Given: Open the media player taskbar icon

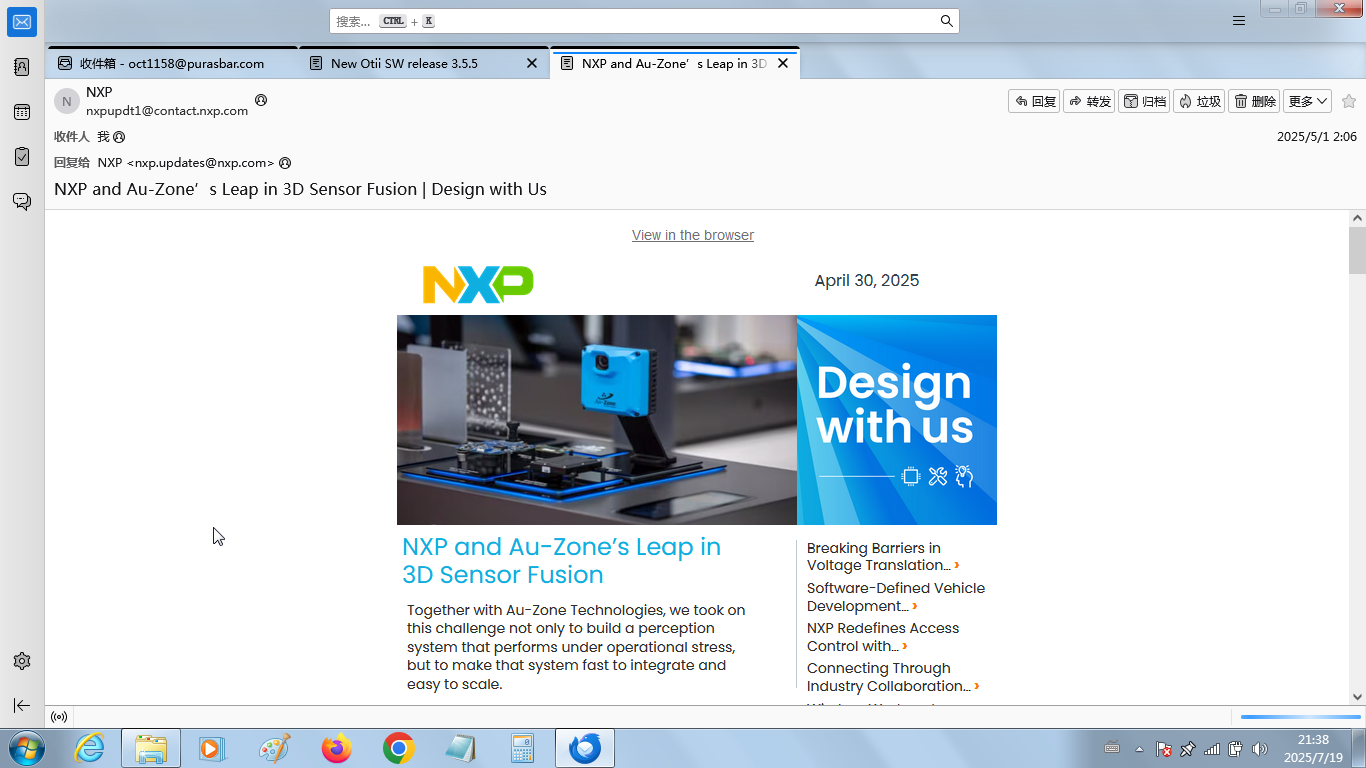Looking at the screenshot, I should (x=212, y=748).
